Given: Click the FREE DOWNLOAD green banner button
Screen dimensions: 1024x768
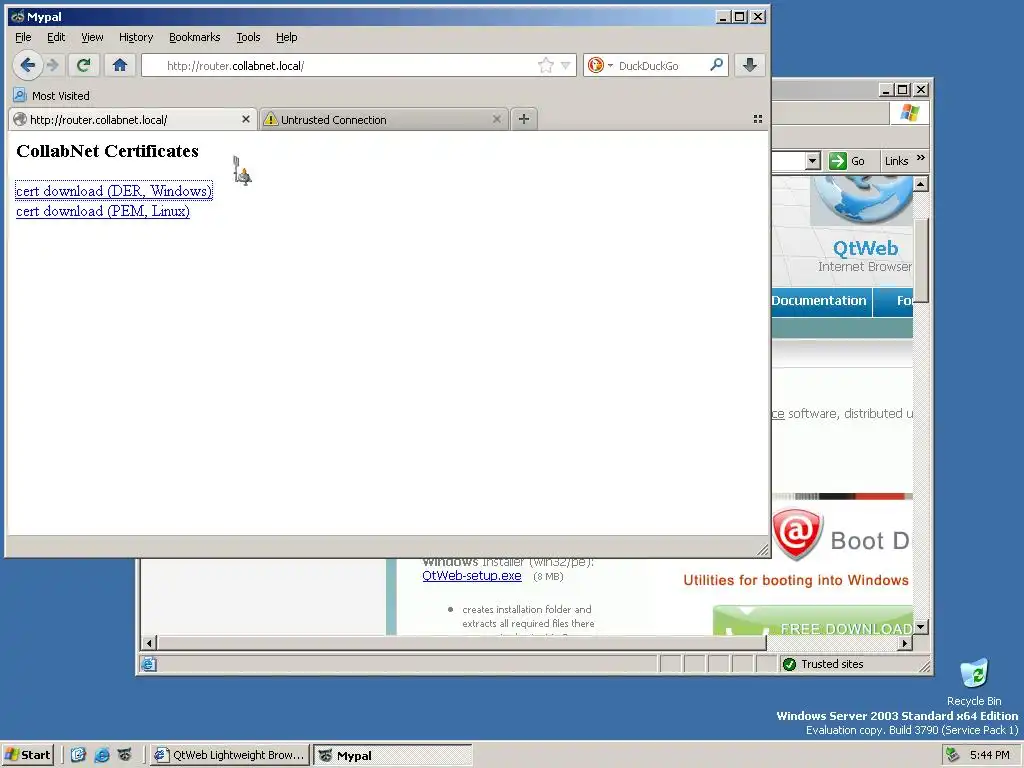Looking at the screenshot, I should 813,621.
